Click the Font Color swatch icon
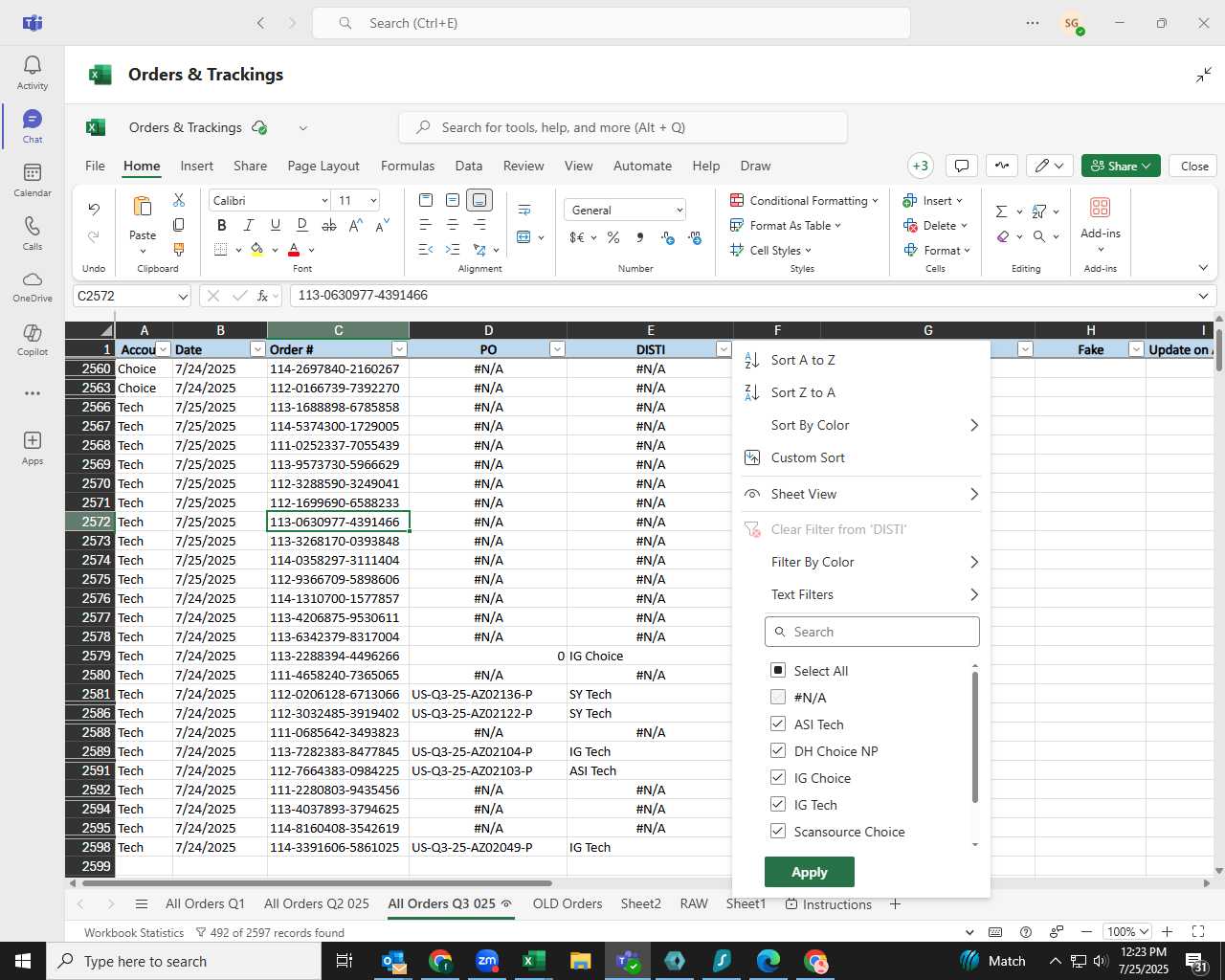Screen dimensions: 1225x980 click(x=294, y=250)
